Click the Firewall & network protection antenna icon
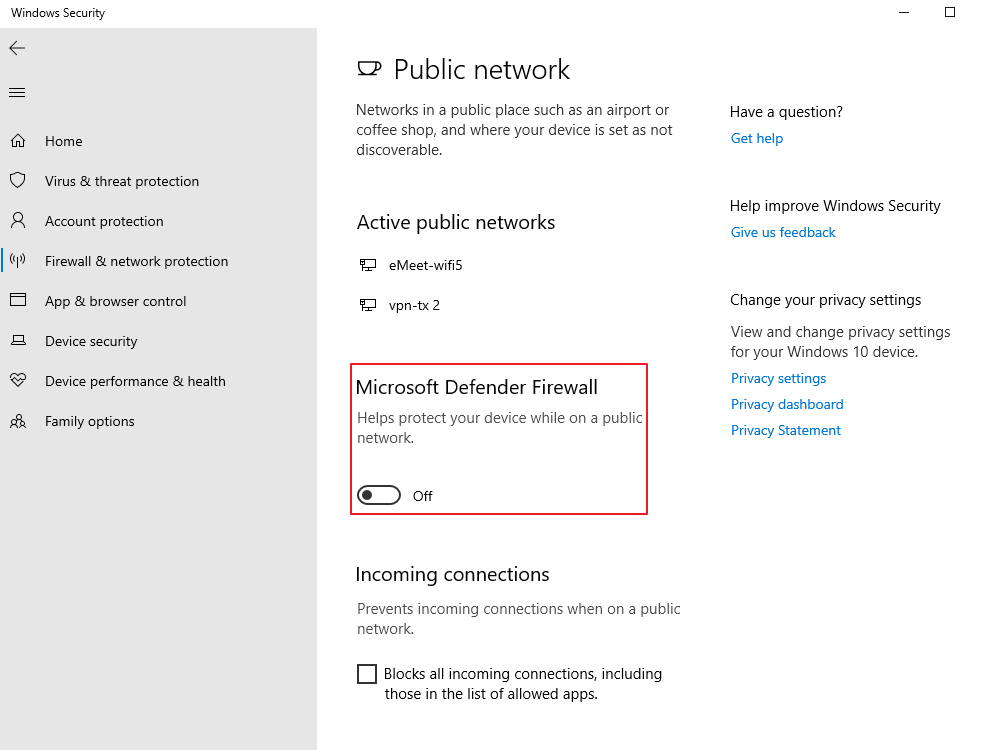The height and width of the screenshot is (750, 988). click(x=18, y=261)
